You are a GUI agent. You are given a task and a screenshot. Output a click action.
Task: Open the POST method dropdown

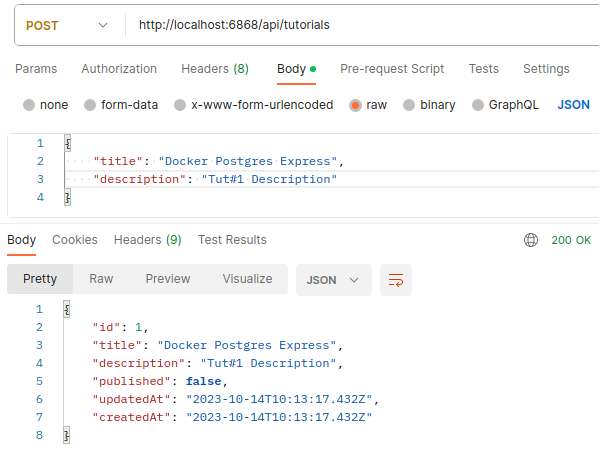(x=68, y=24)
